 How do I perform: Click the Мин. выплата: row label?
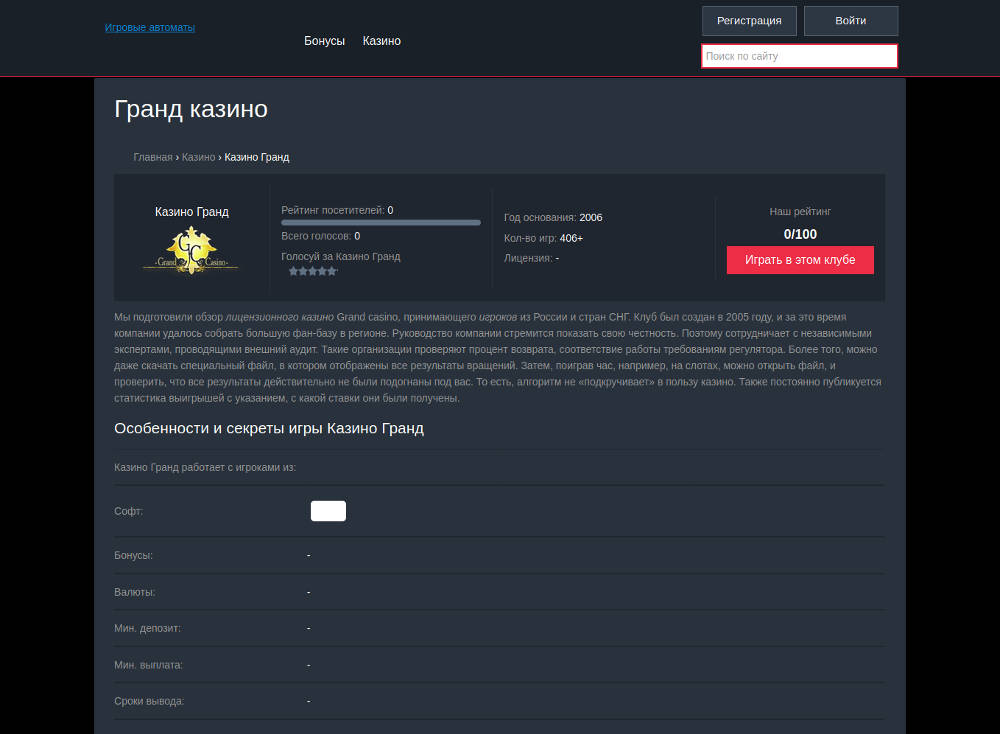148,665
